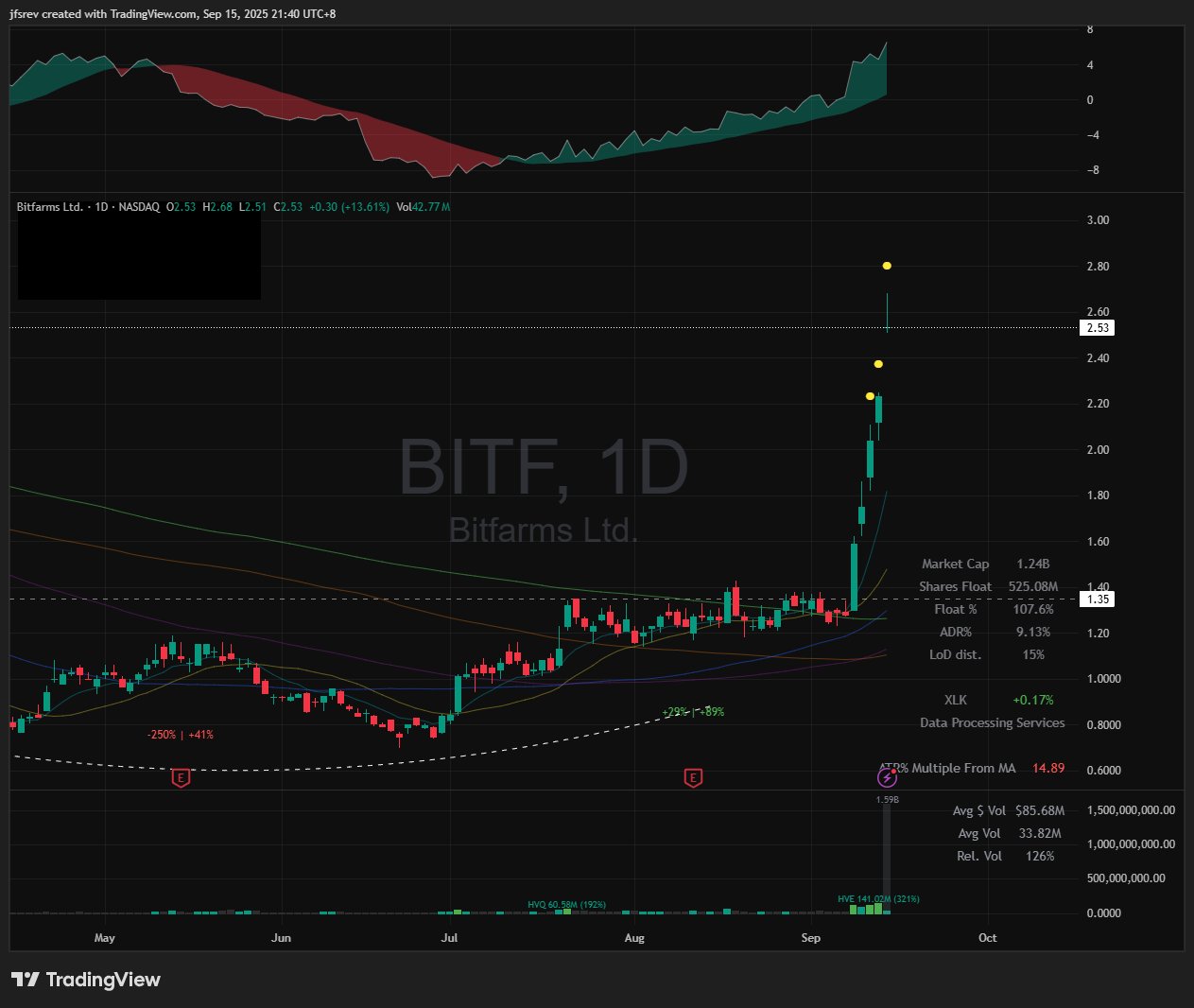Click the close value C2.53
1194x1008 pixels.
288,206
